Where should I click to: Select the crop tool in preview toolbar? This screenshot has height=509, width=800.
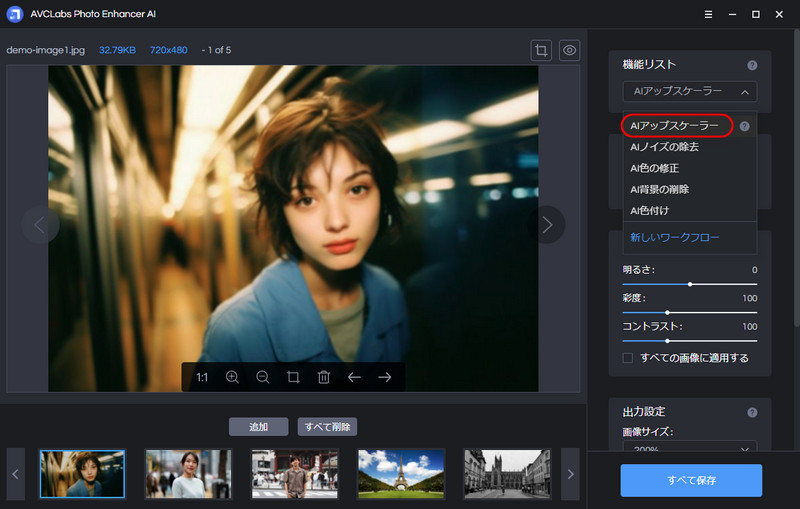293,377
